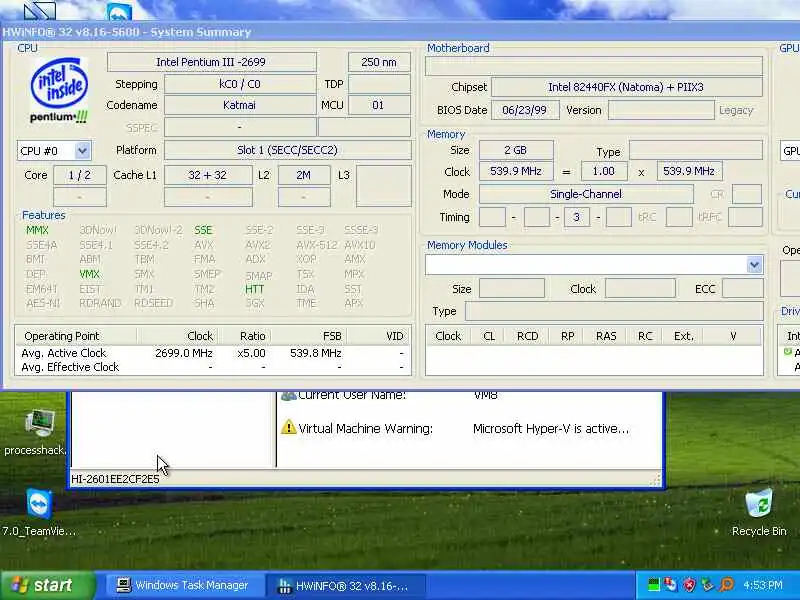
Task: Click the Microsoft Hyper-V is active text
Action: [x=551, y=429]
